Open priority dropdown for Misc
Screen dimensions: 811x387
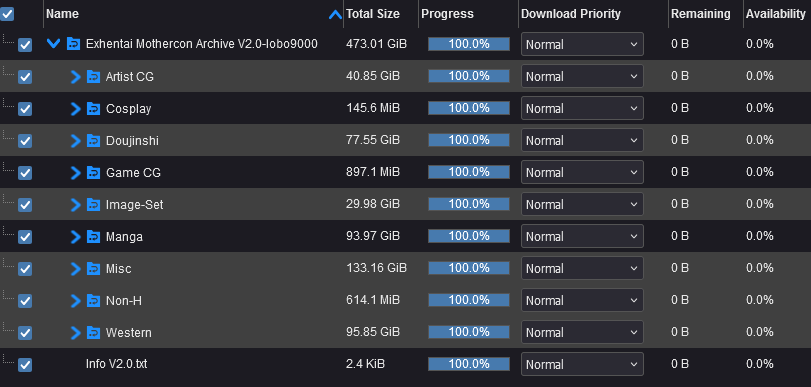582,268
